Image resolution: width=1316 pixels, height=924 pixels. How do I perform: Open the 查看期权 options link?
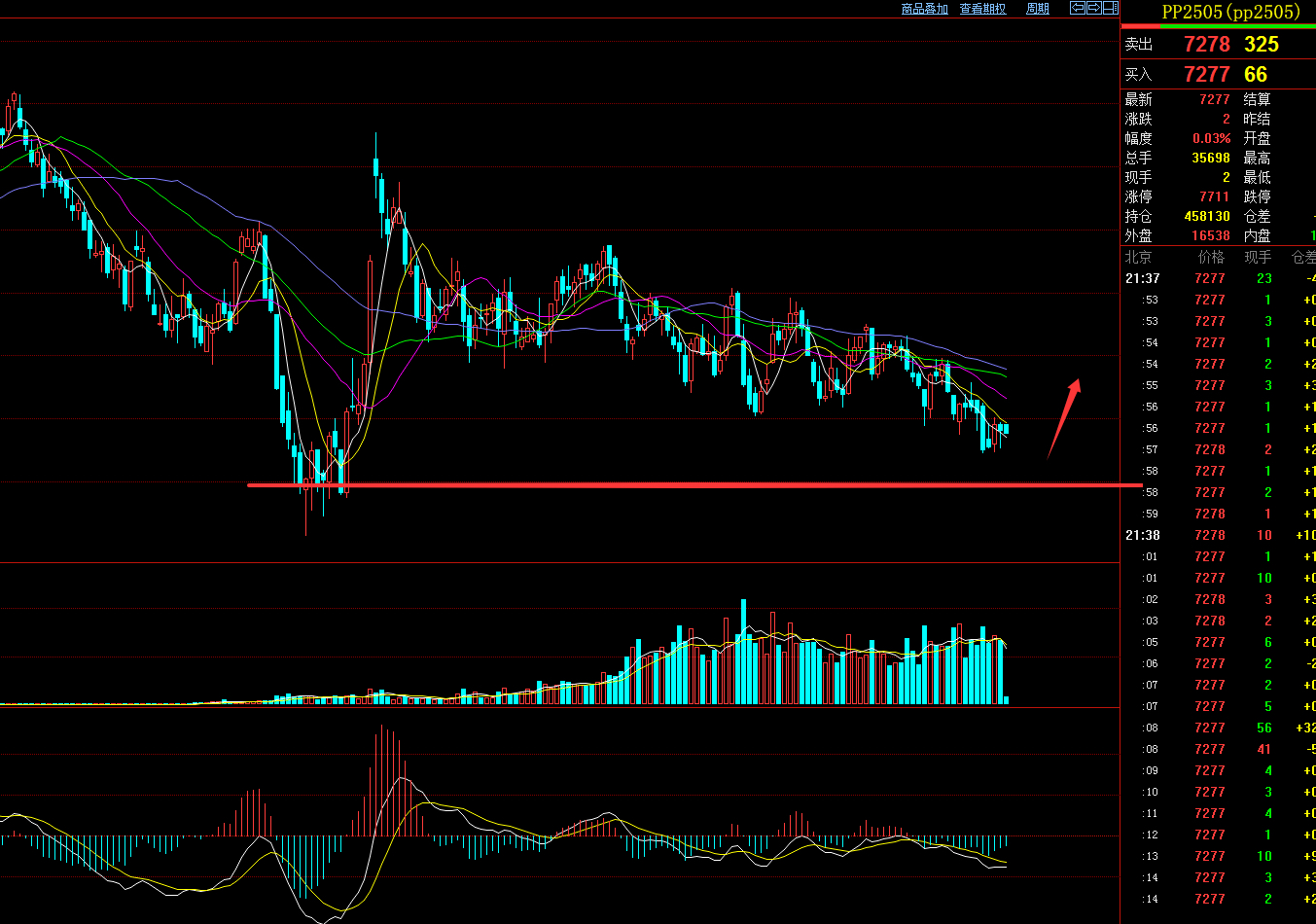[982, 9]
